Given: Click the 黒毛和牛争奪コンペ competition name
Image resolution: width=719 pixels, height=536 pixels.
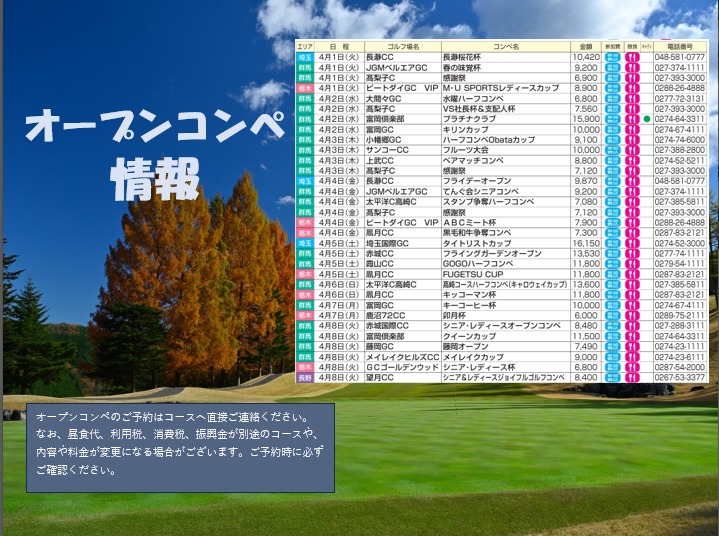Looking at the screenshot, I should click(x=477, y=233).
